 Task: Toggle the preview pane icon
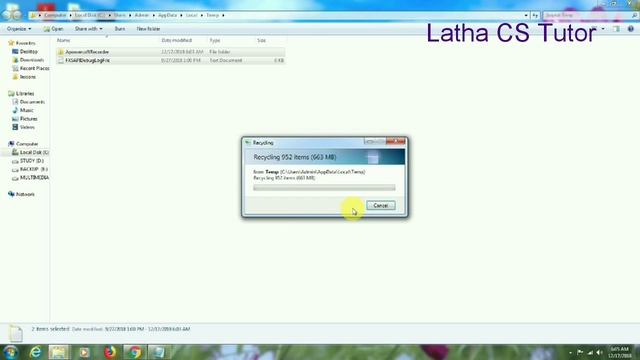point(616,29)
